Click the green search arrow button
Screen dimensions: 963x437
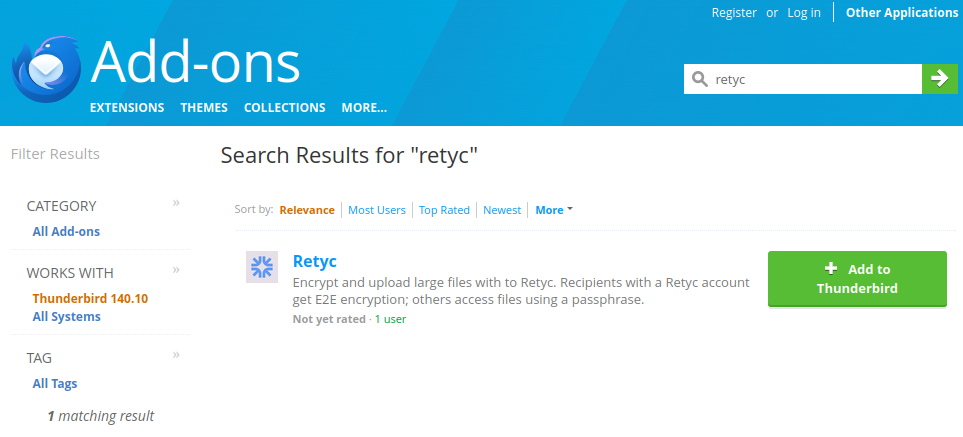[940, 79]
